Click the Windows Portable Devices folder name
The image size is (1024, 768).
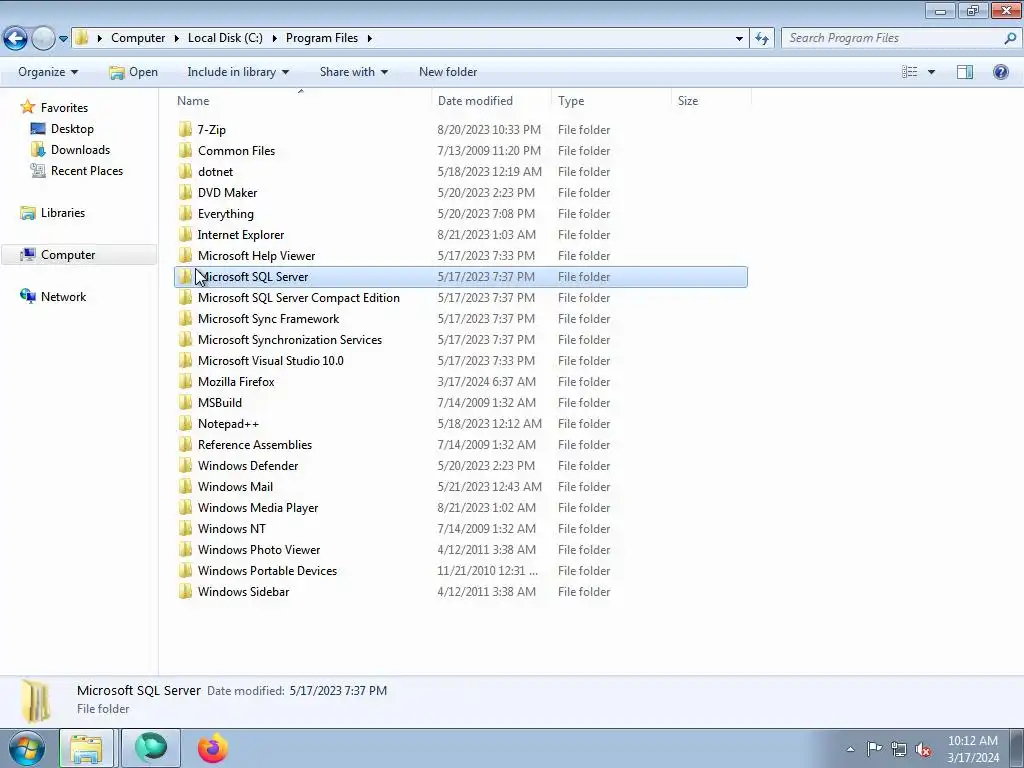click(267, 570)
